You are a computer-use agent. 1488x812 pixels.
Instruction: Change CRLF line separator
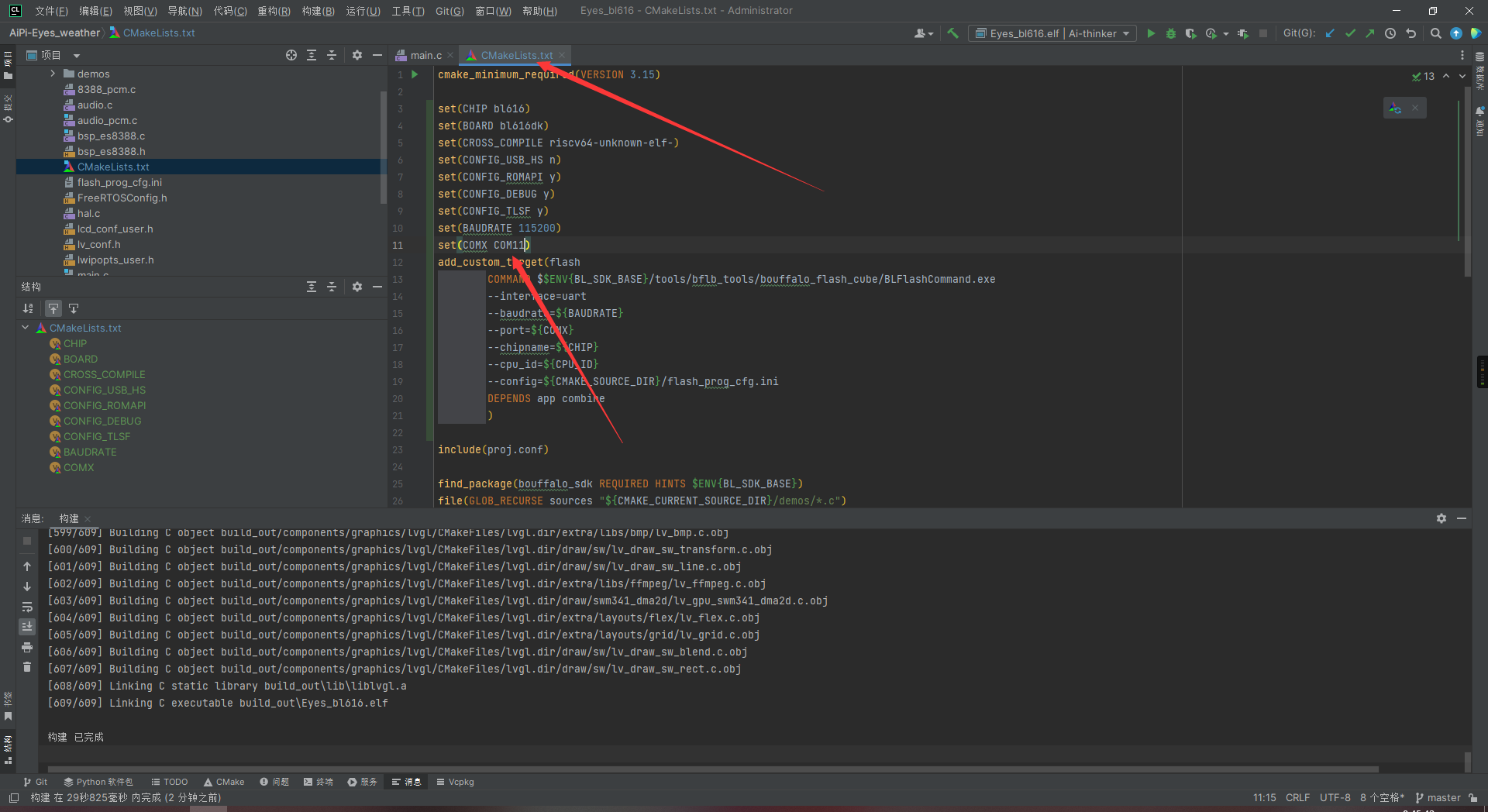point(1297,797)
